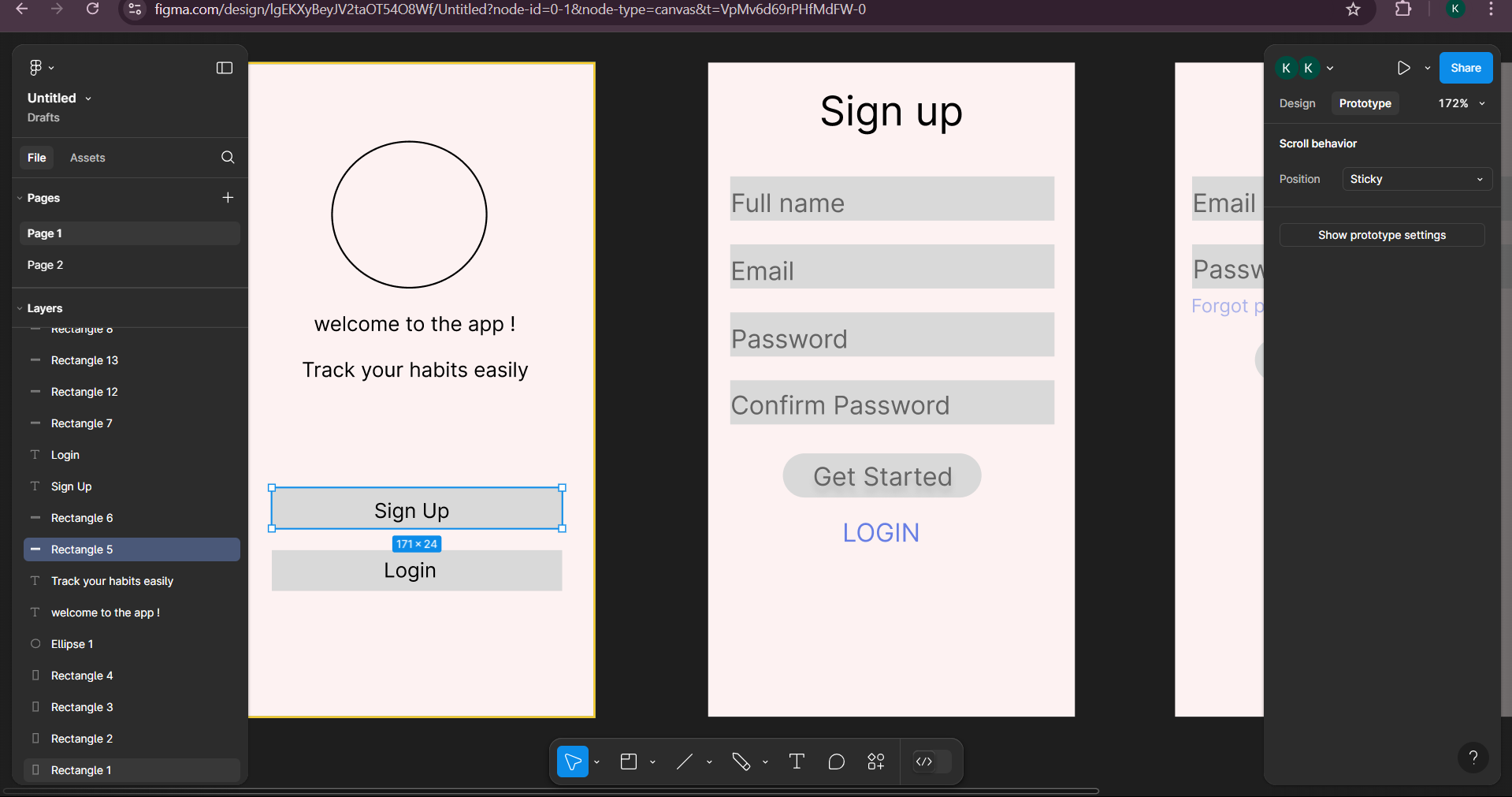This screenshot has width=1512, height=797.
Task: Expand the shape tools chevron
Action: pos(709,762)
